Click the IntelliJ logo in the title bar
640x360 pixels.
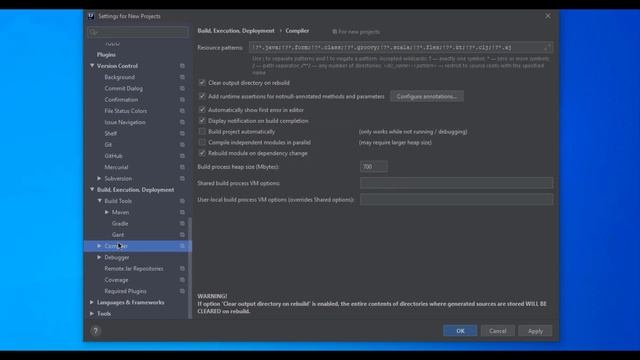(x=91, y=16)
